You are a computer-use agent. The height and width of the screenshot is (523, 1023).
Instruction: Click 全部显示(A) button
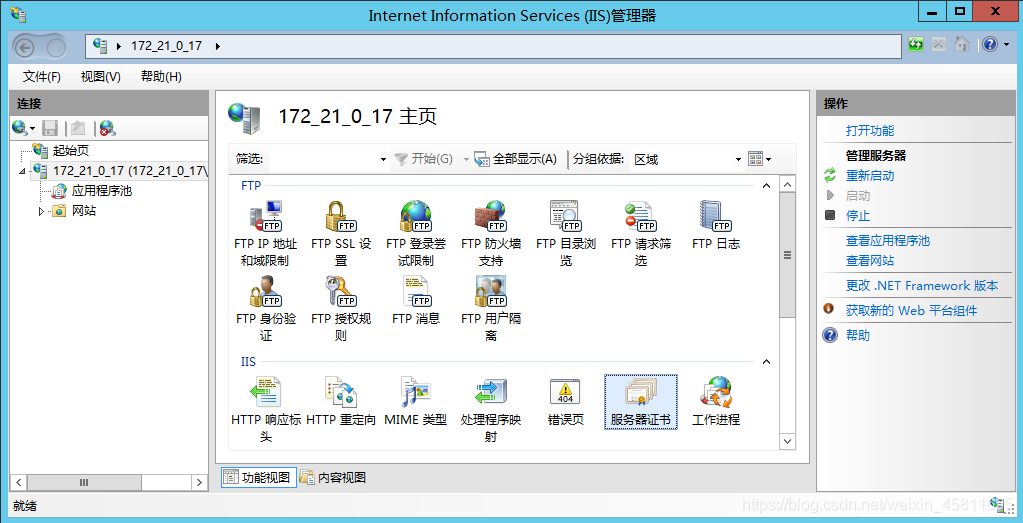pos(516,159)
